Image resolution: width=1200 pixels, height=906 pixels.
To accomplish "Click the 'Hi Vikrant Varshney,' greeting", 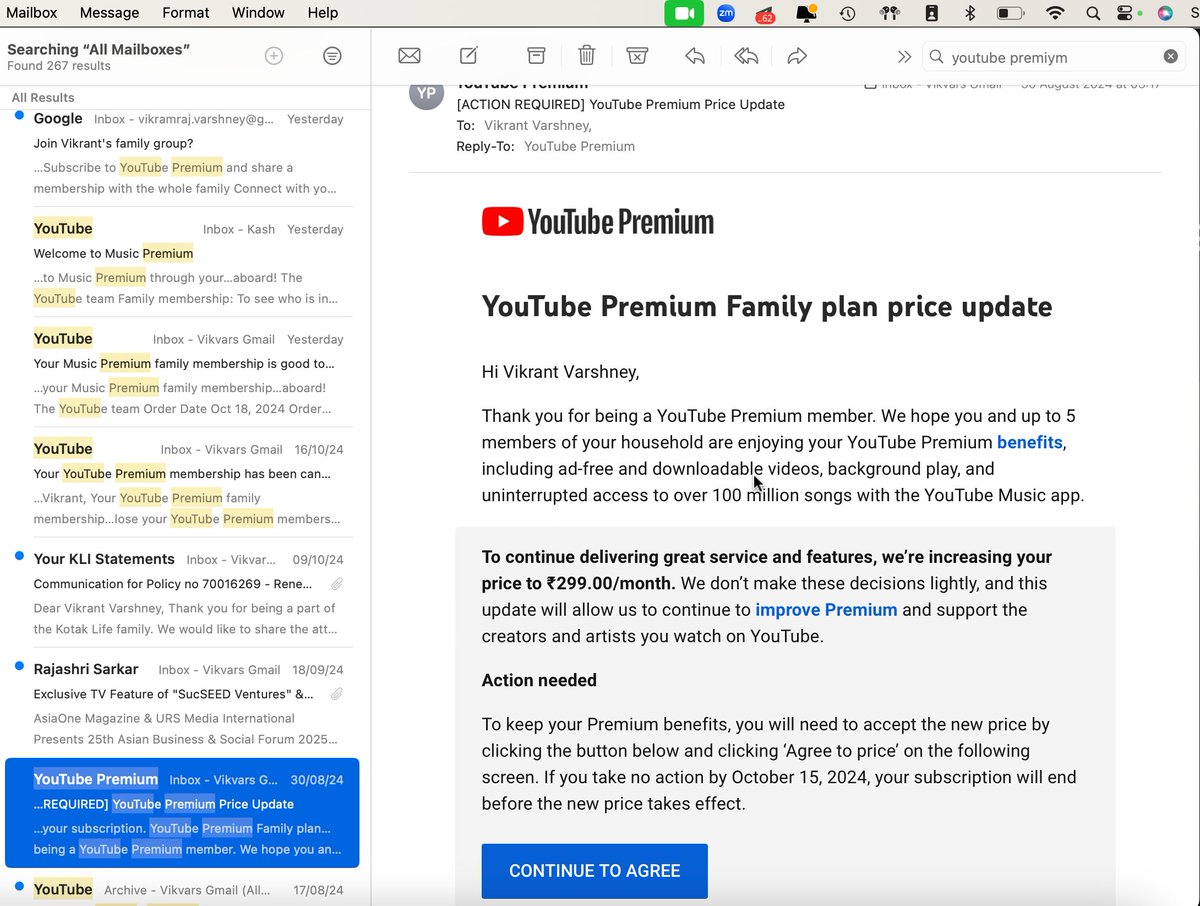I will 560,372.
